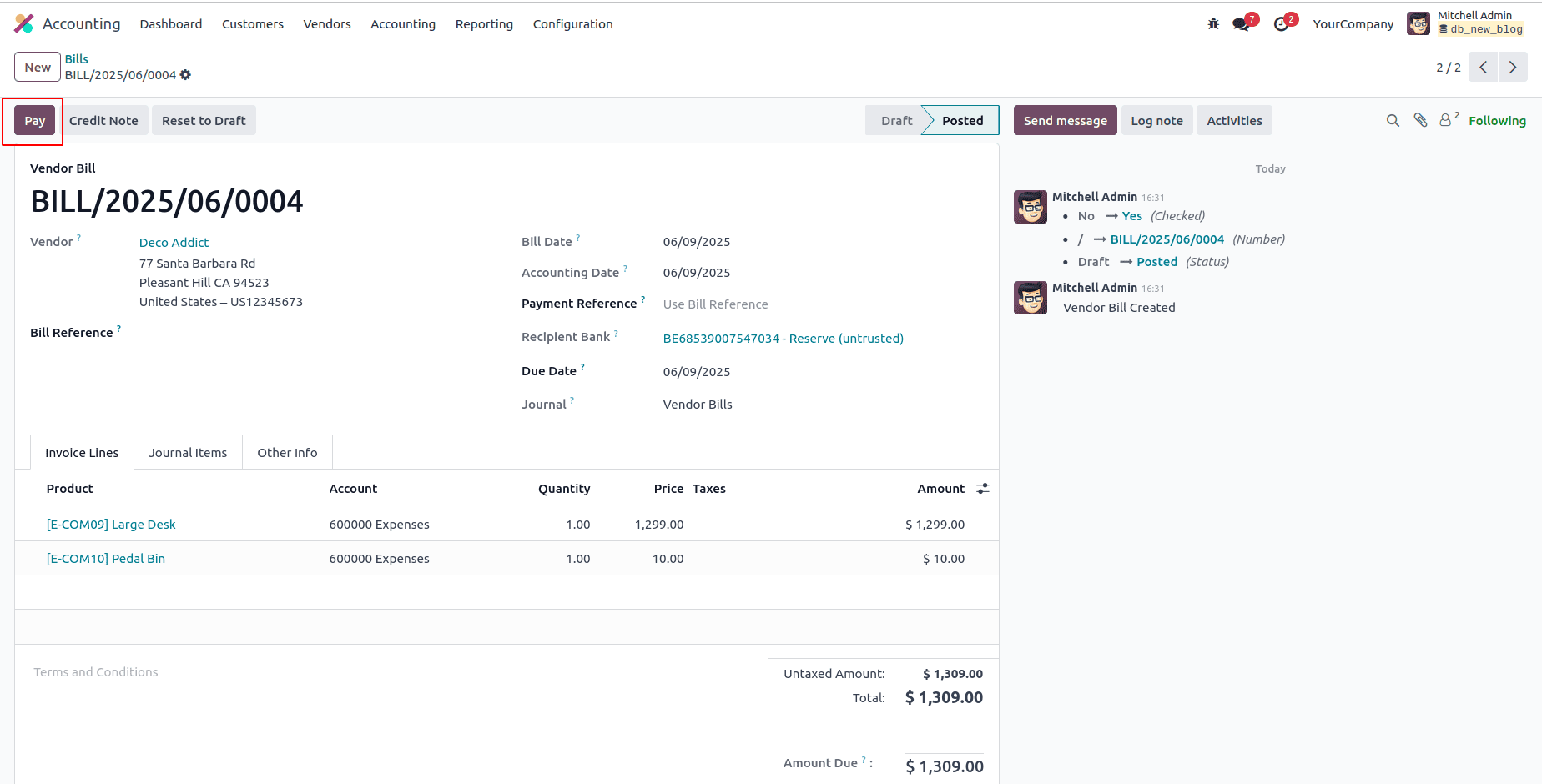
Task: Click the Terms and Conditions field
Action: (x=96, y=672)
